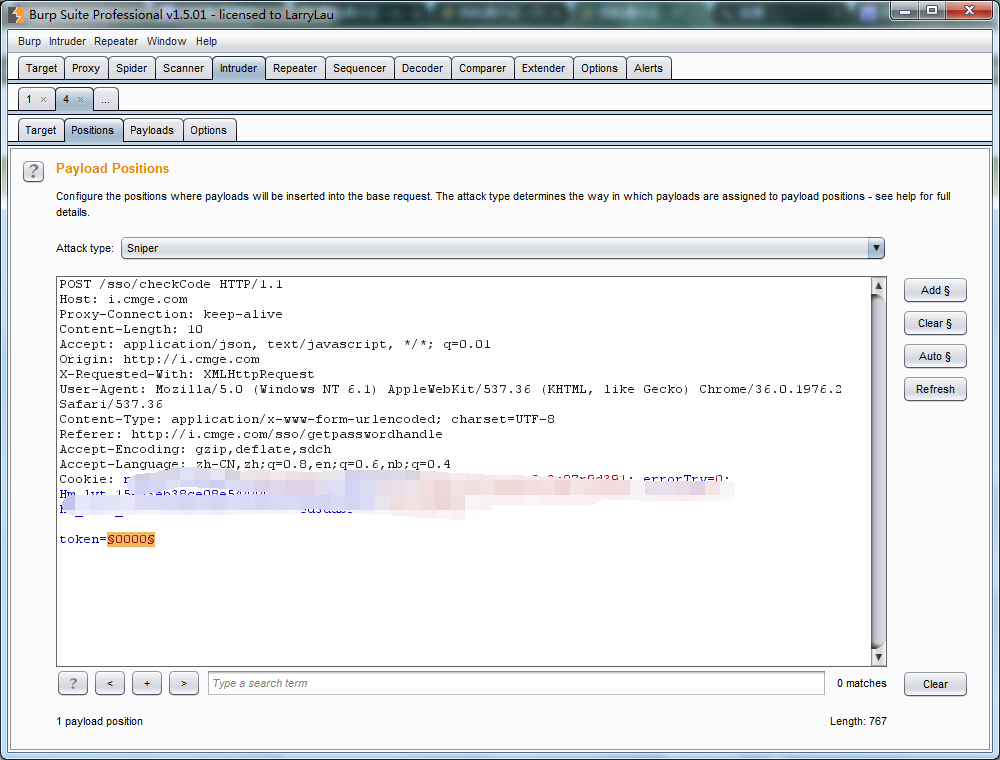Viewport: 1000px width, 760px height.
Task: Click into the search term field
Action: point(516,683)
